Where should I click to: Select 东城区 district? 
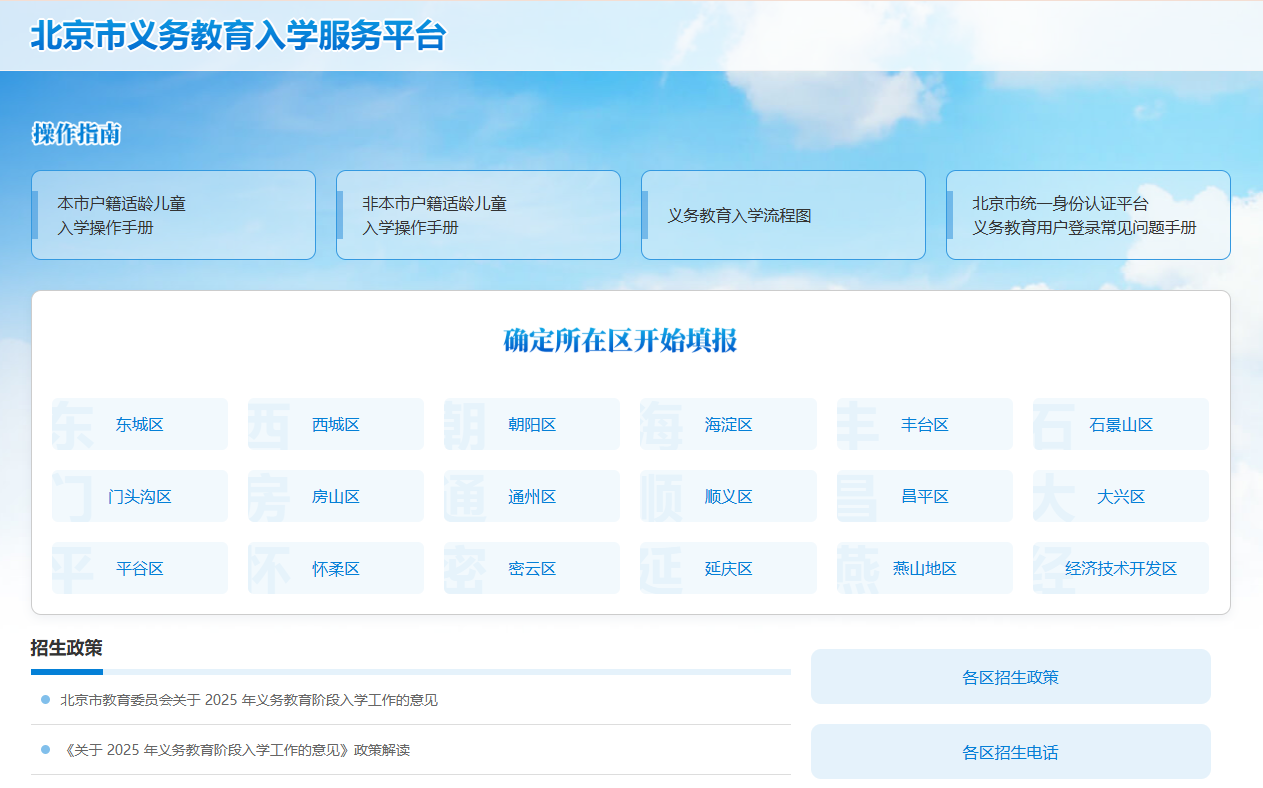pyautogui.click(x=140, y=425)
